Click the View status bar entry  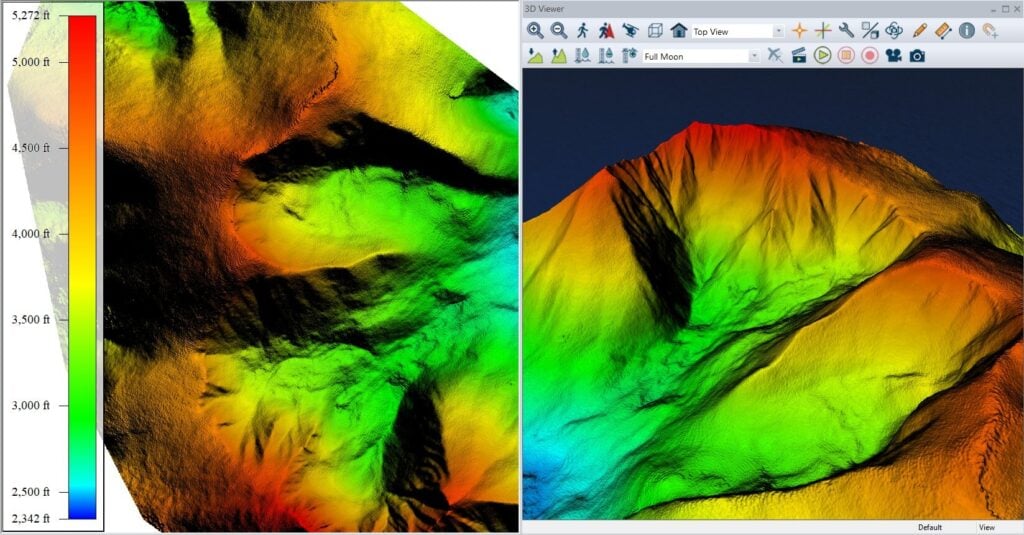[987, 527]
